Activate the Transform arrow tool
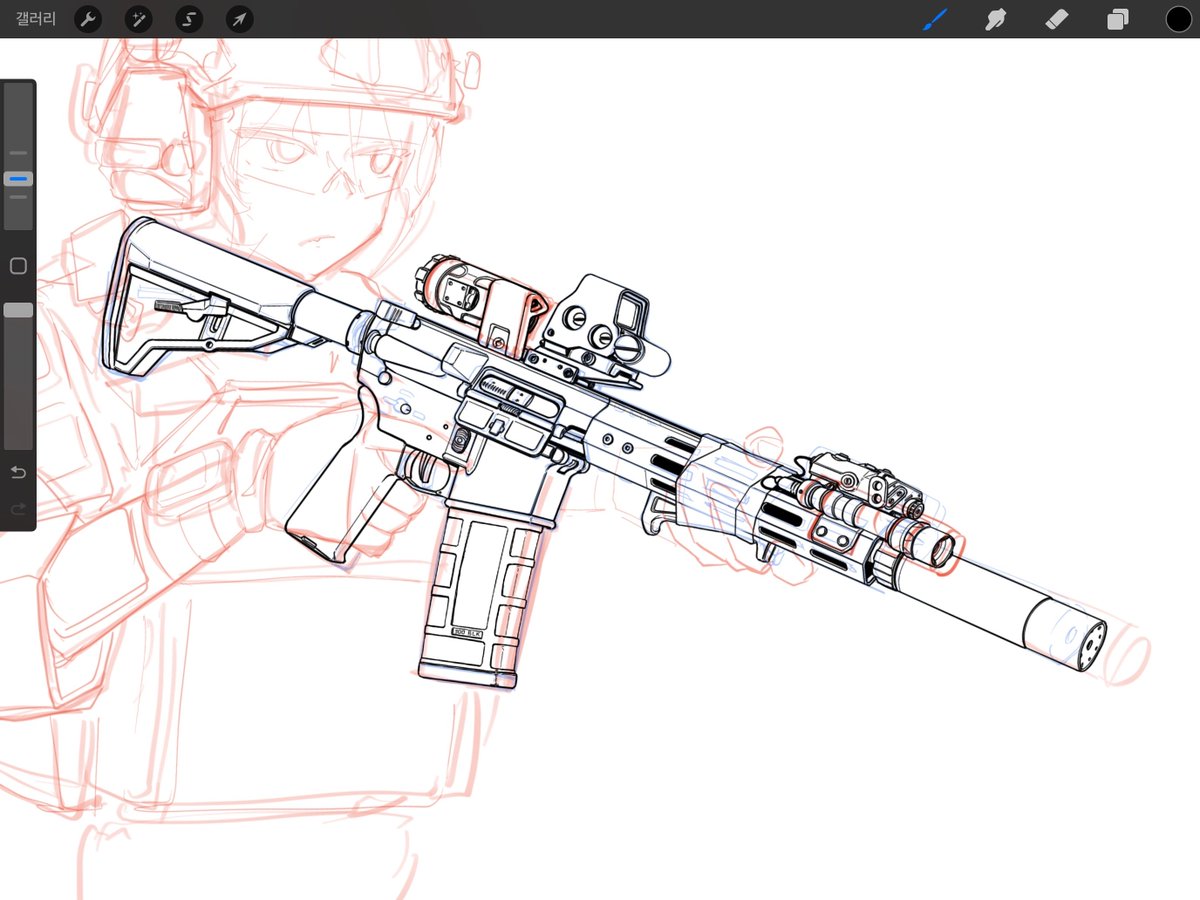 click(239, 19)
